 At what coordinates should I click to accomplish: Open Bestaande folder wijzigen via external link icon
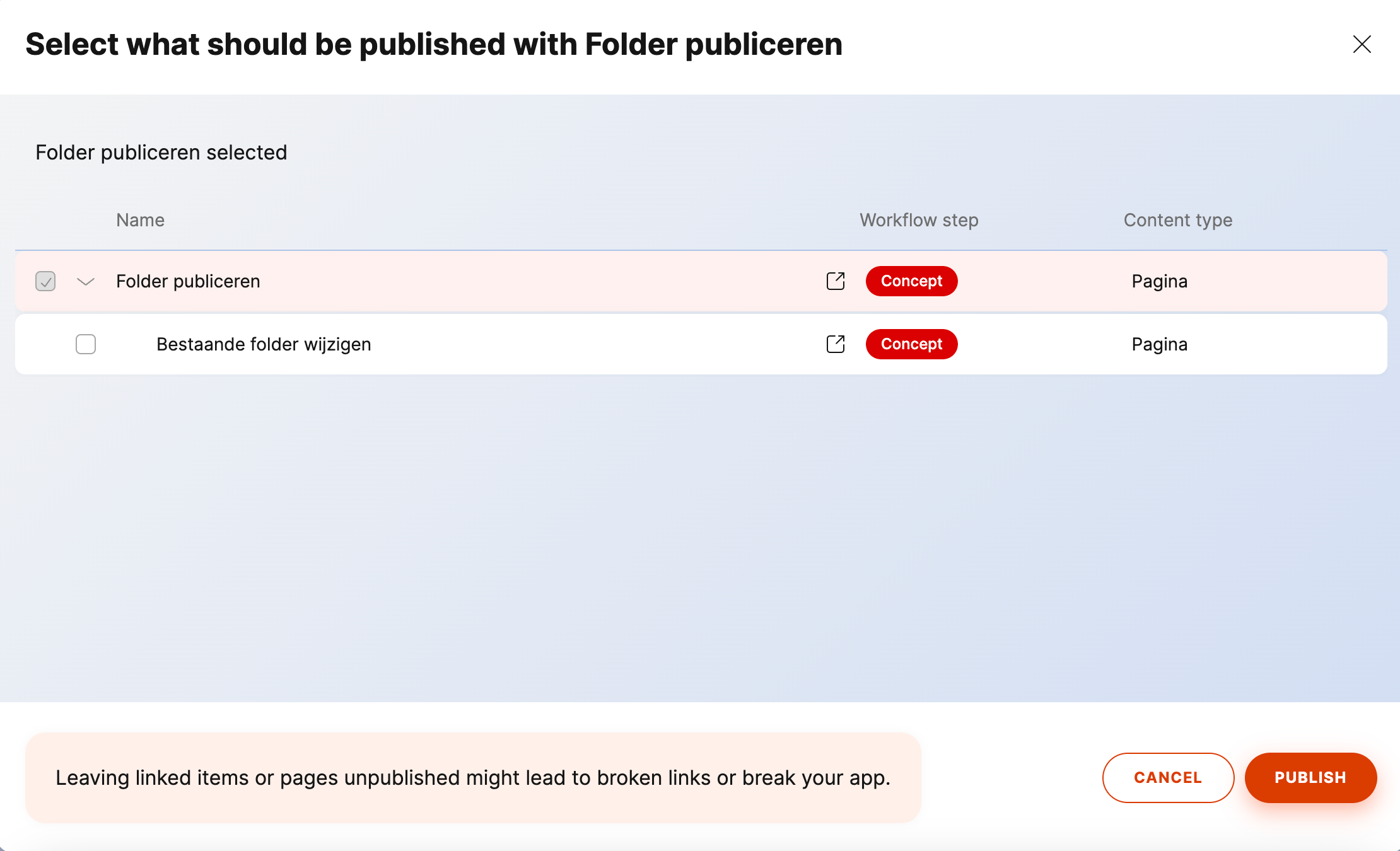click(x=836, y=344)
